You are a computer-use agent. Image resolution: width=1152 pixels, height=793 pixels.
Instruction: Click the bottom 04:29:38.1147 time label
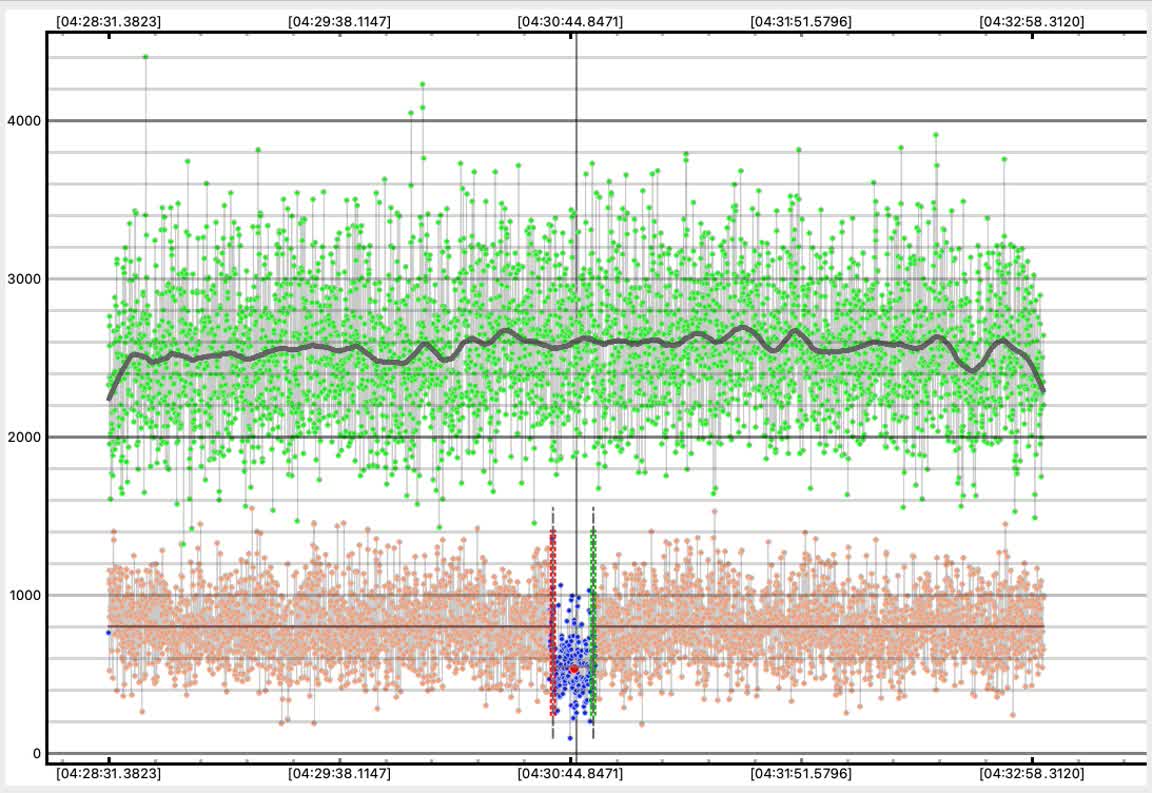tap(339, 773)
